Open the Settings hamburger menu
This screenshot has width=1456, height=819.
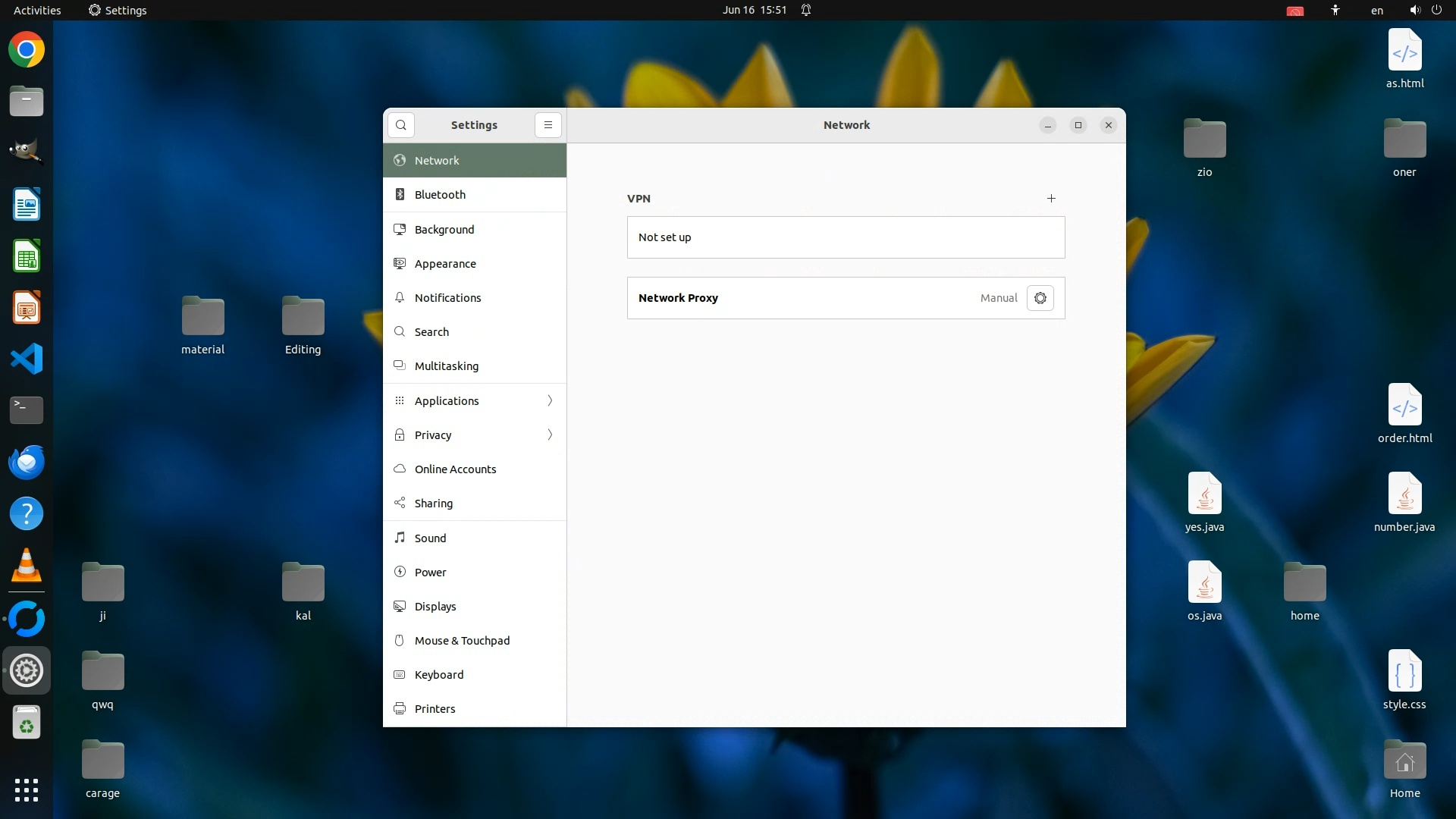click(x=548, y=125)
